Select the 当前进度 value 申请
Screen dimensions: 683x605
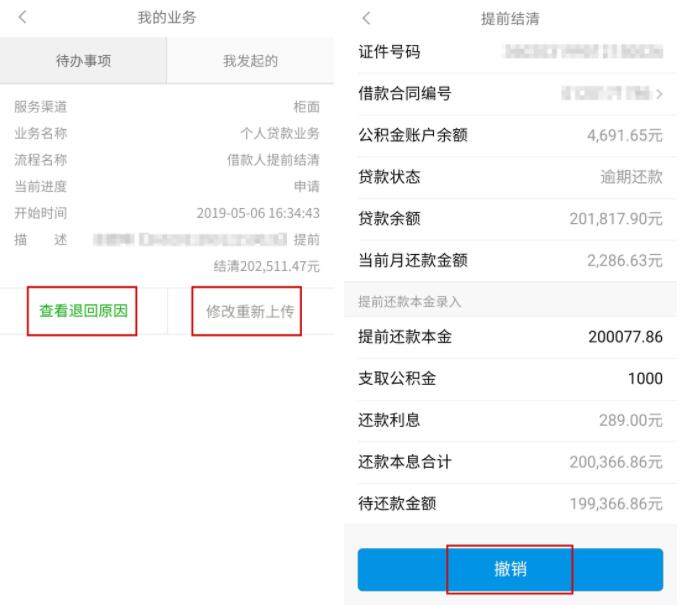[x=307, y=186]
